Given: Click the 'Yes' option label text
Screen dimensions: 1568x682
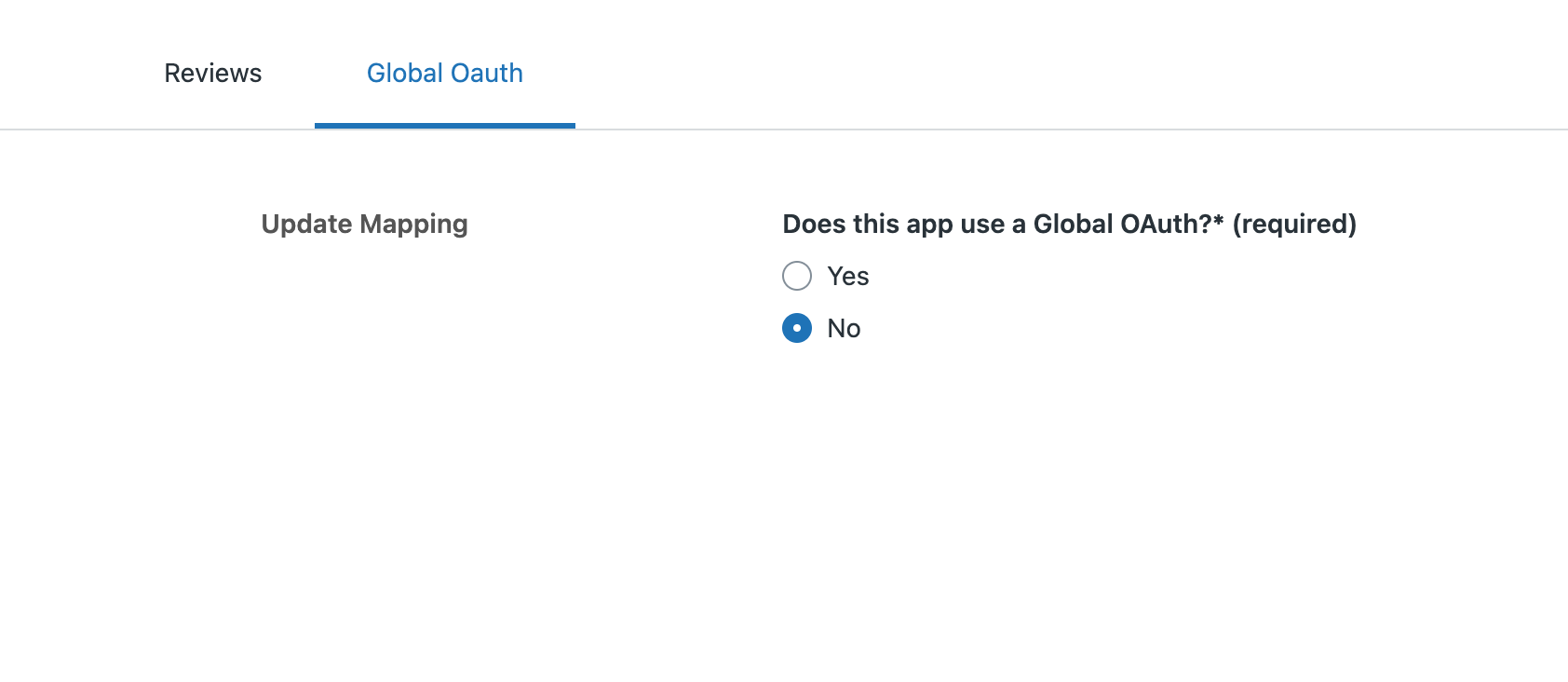Looking at the screenshot, I should click(847, 276).
